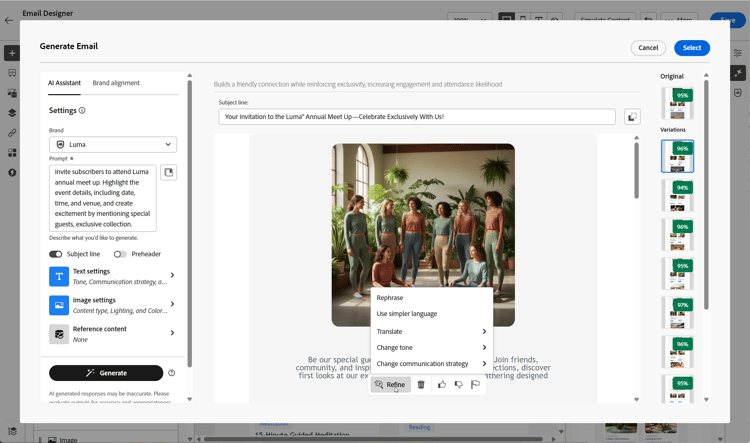
Task: Switch to the AI Assistant tab
Action: coord(65,83)
